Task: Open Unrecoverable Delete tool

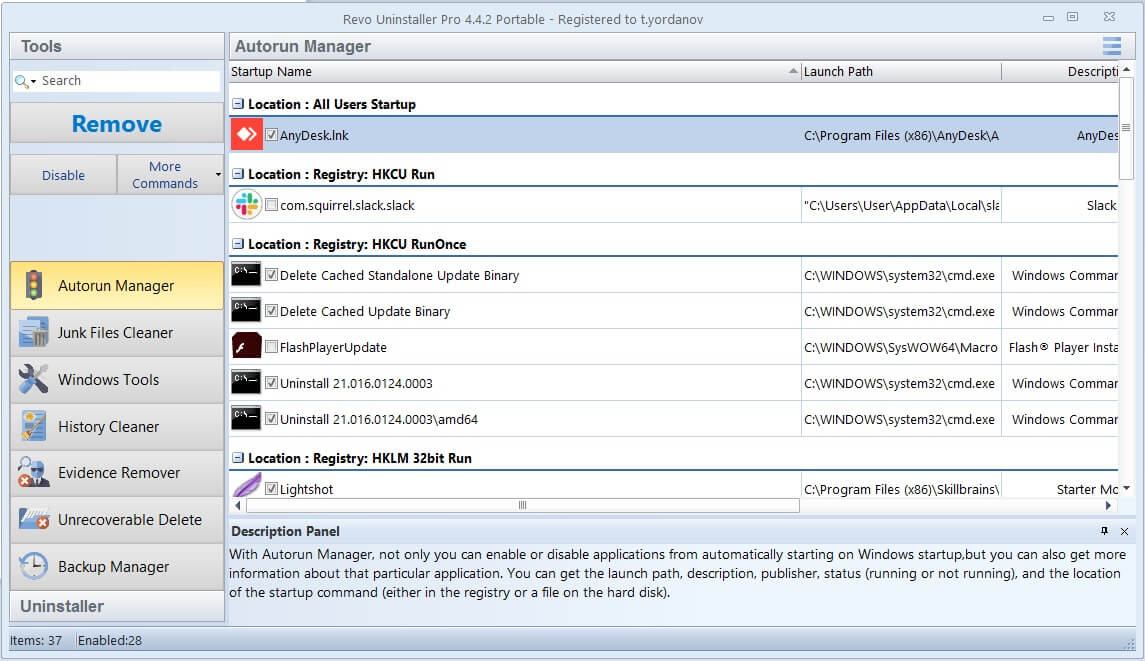Action: 117,519
